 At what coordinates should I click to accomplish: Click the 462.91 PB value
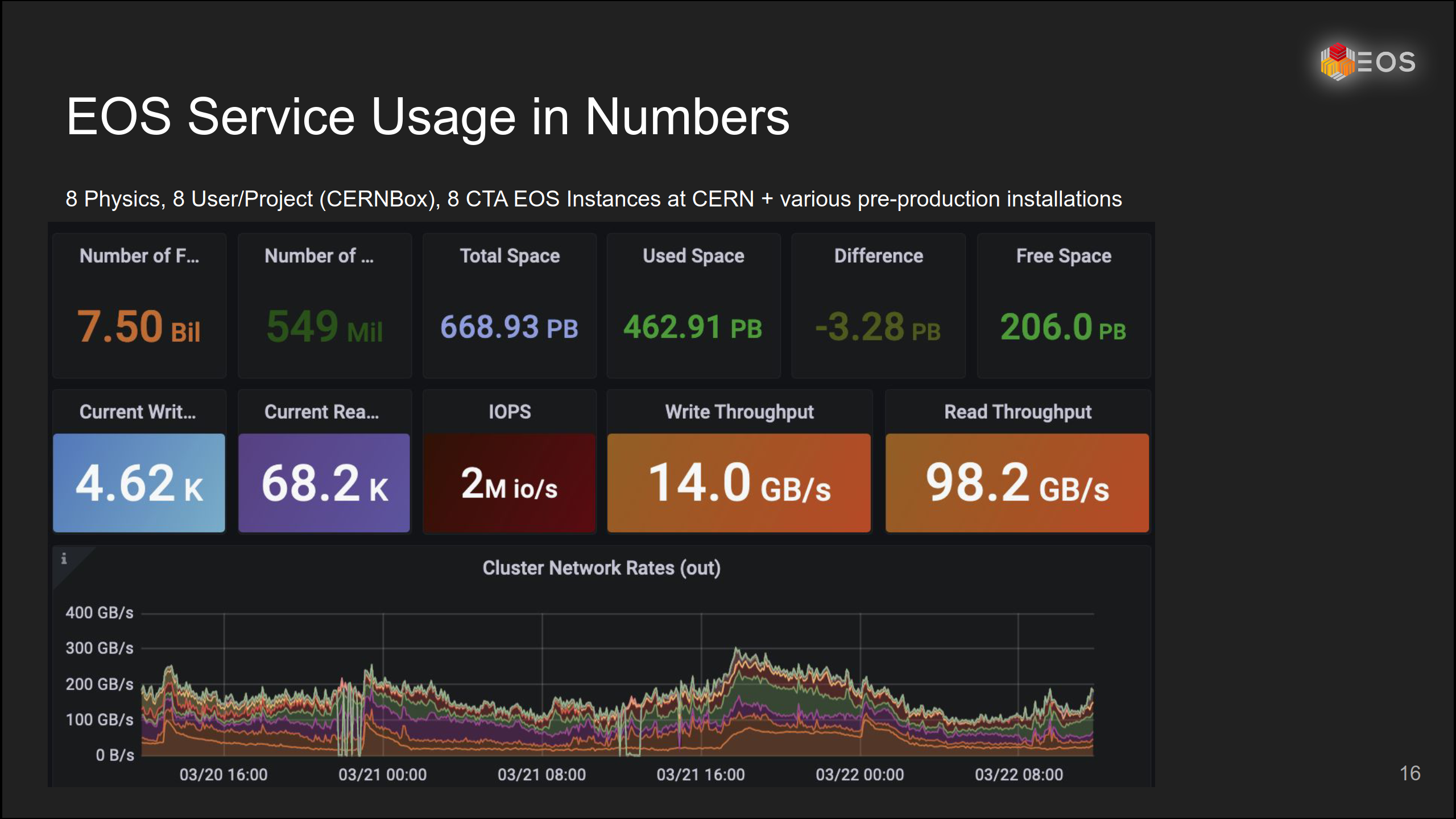[x=693, y=327]
